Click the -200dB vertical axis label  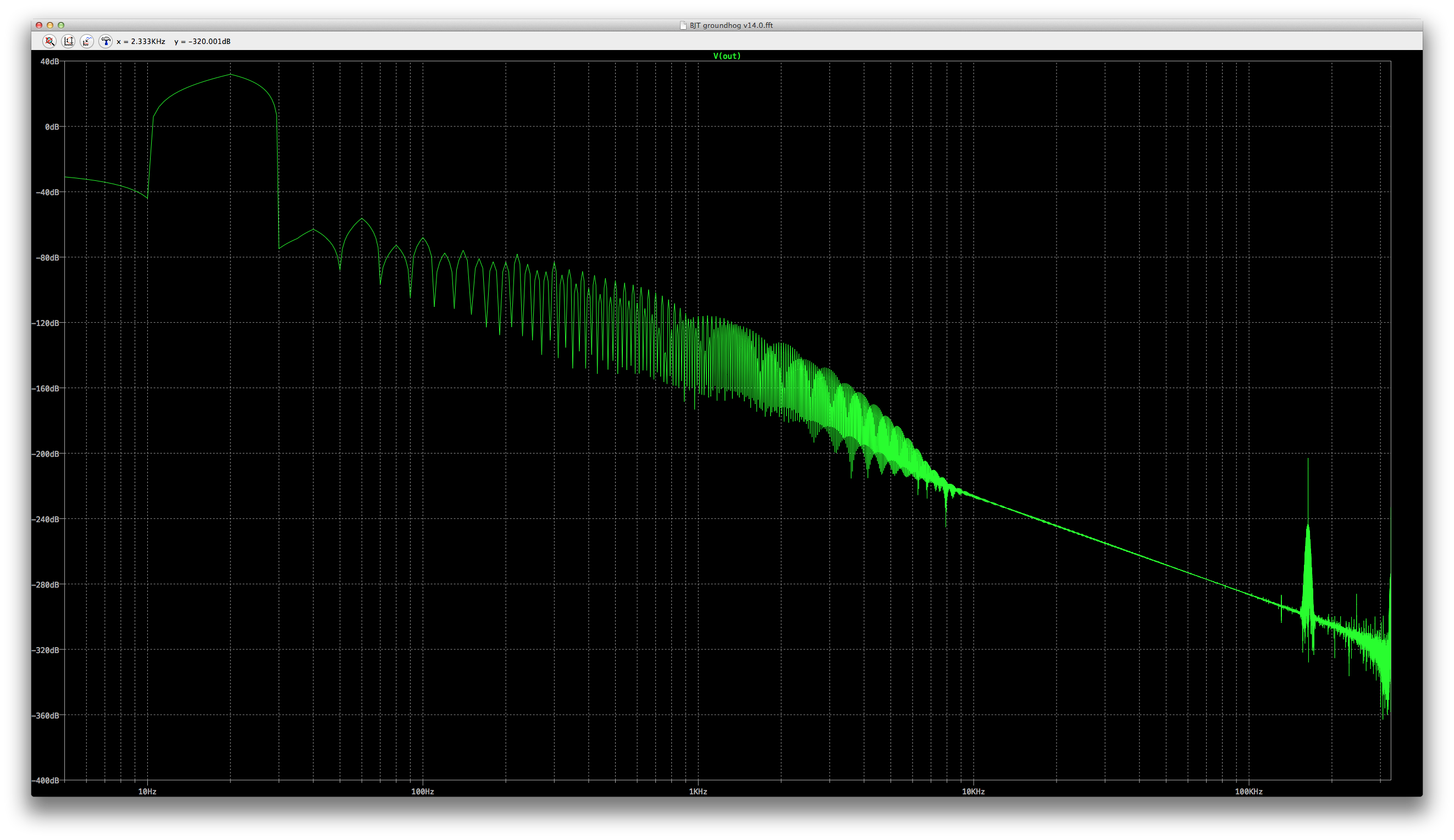[45, 454]
